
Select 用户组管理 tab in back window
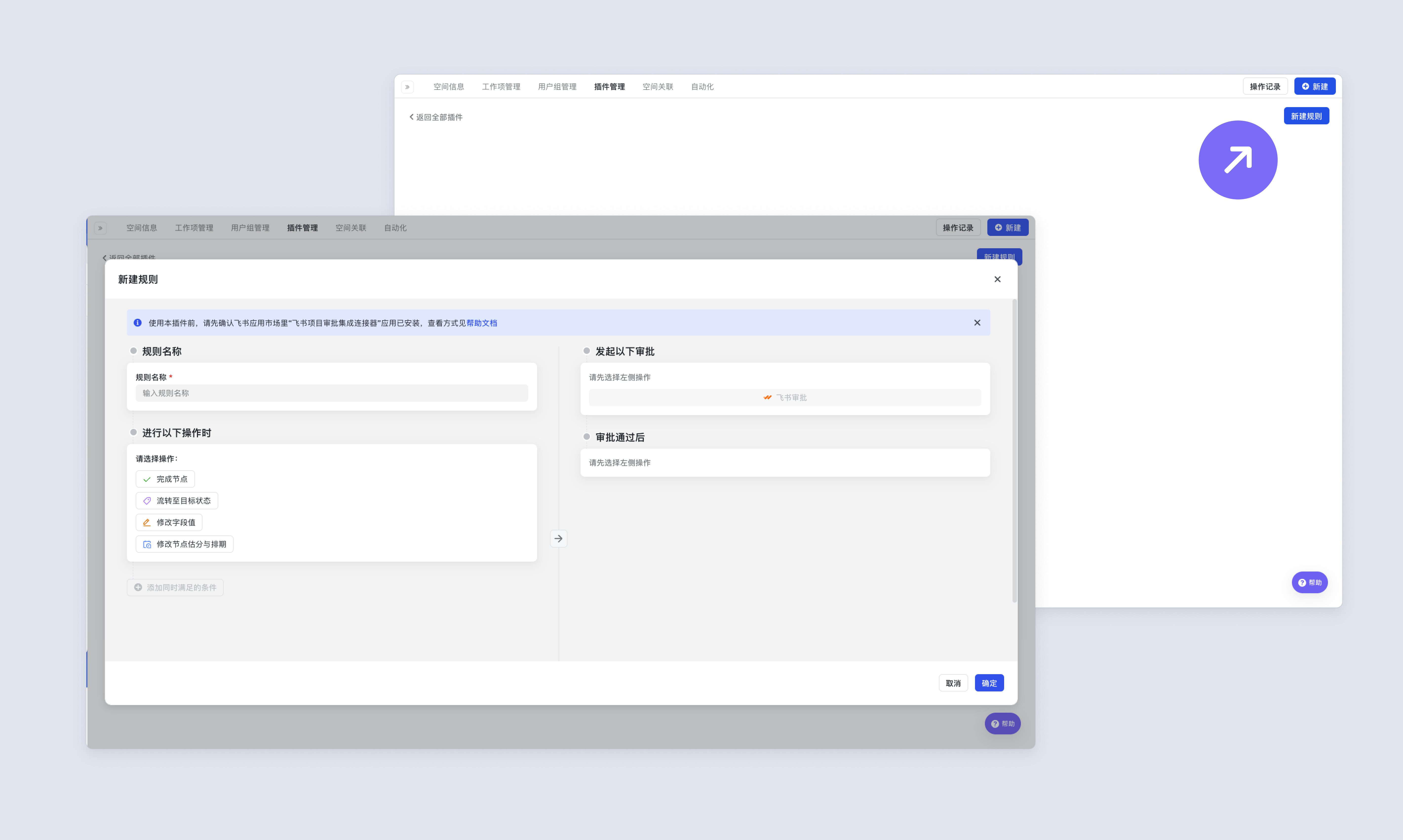click(557, 87)
